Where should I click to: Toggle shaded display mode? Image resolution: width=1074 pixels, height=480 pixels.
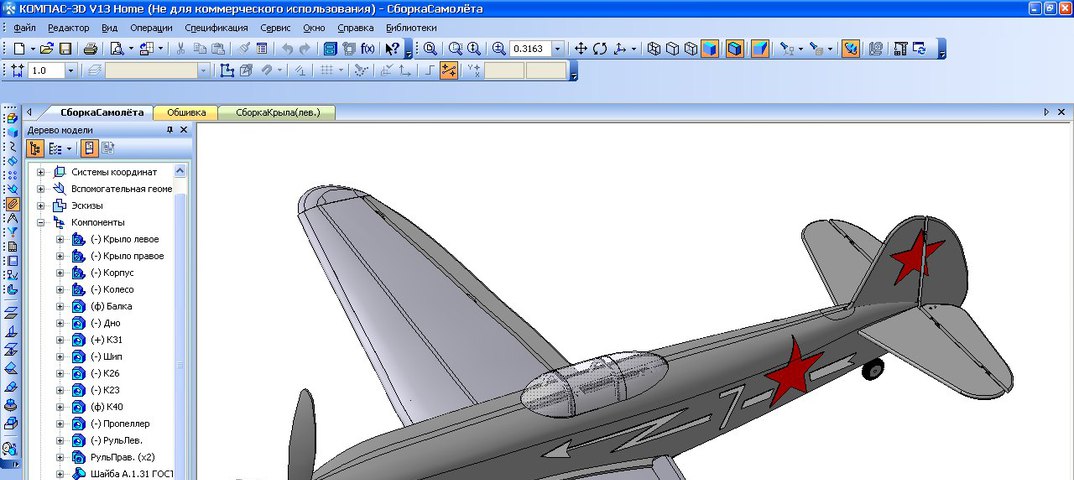[710, 49]
